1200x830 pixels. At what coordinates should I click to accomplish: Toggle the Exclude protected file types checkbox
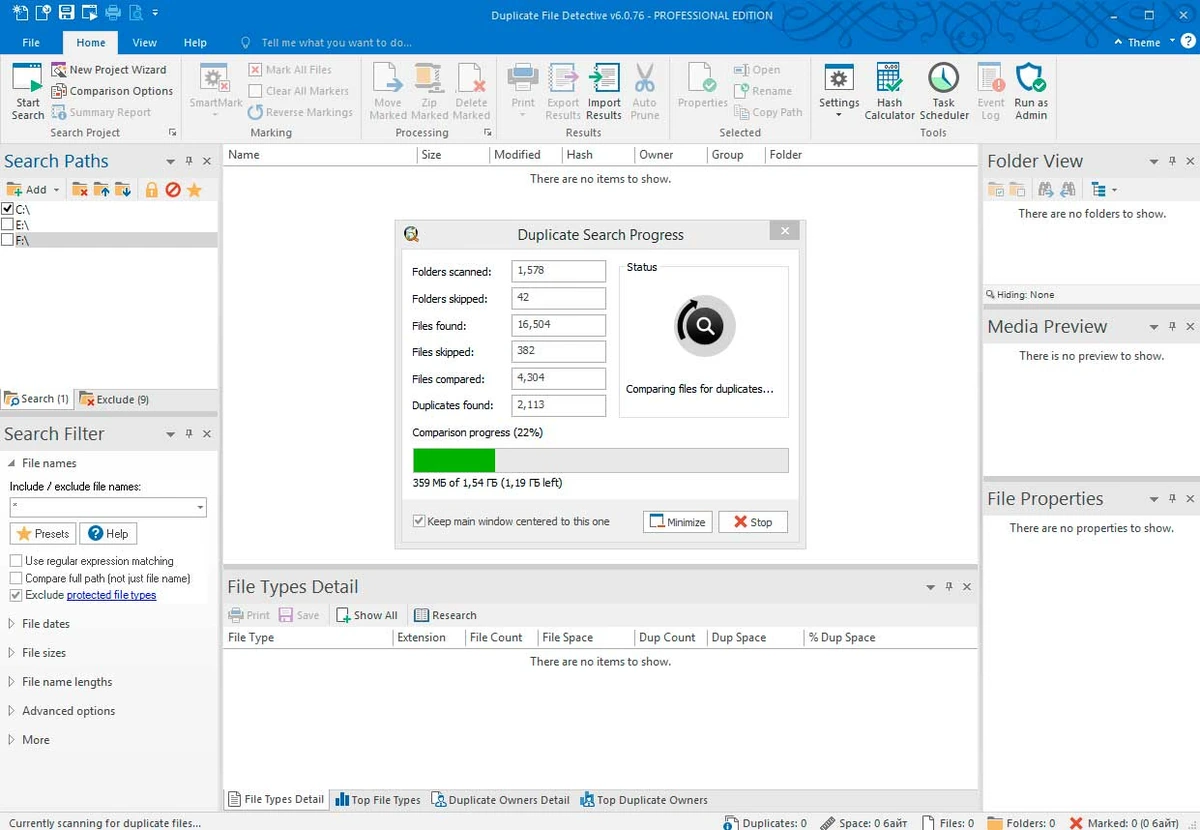pos(16,595)
